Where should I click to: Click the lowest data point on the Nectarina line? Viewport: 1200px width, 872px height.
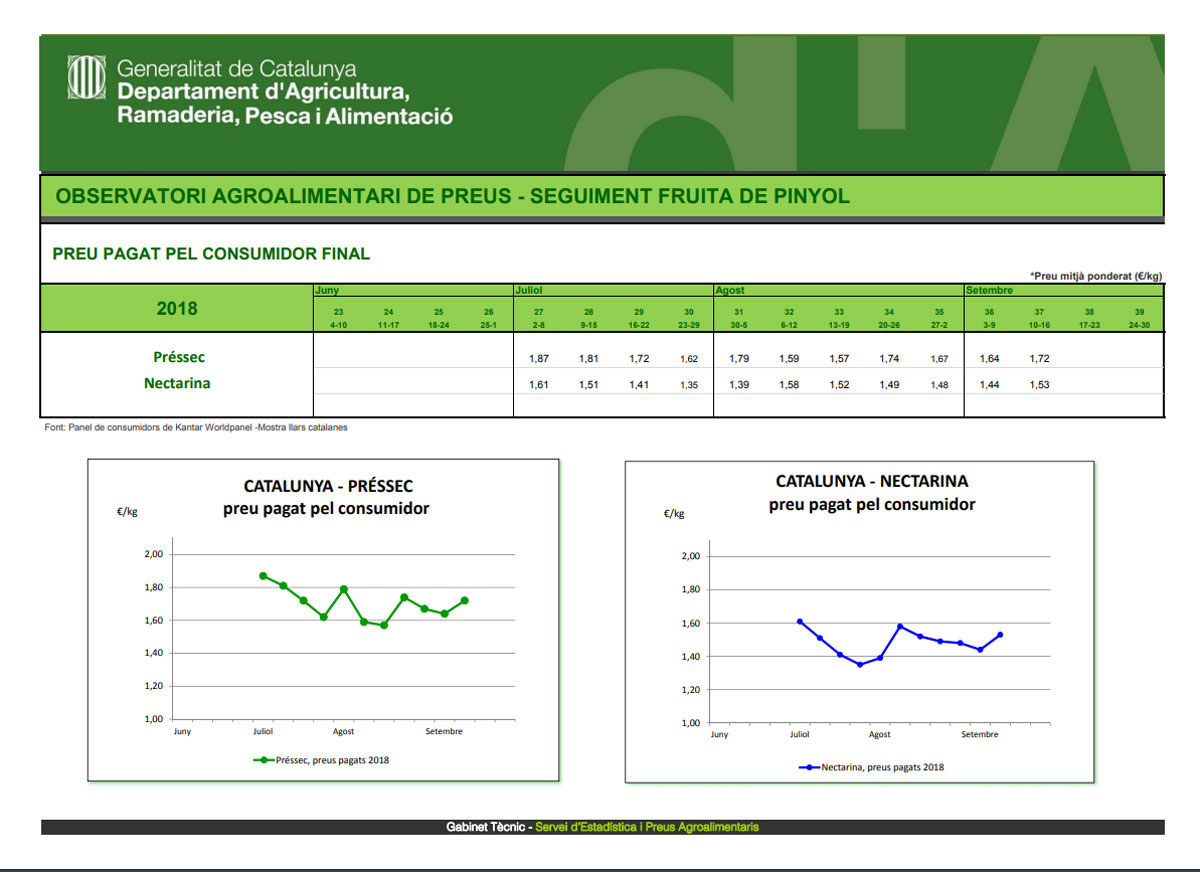click(x=860, y=664)
